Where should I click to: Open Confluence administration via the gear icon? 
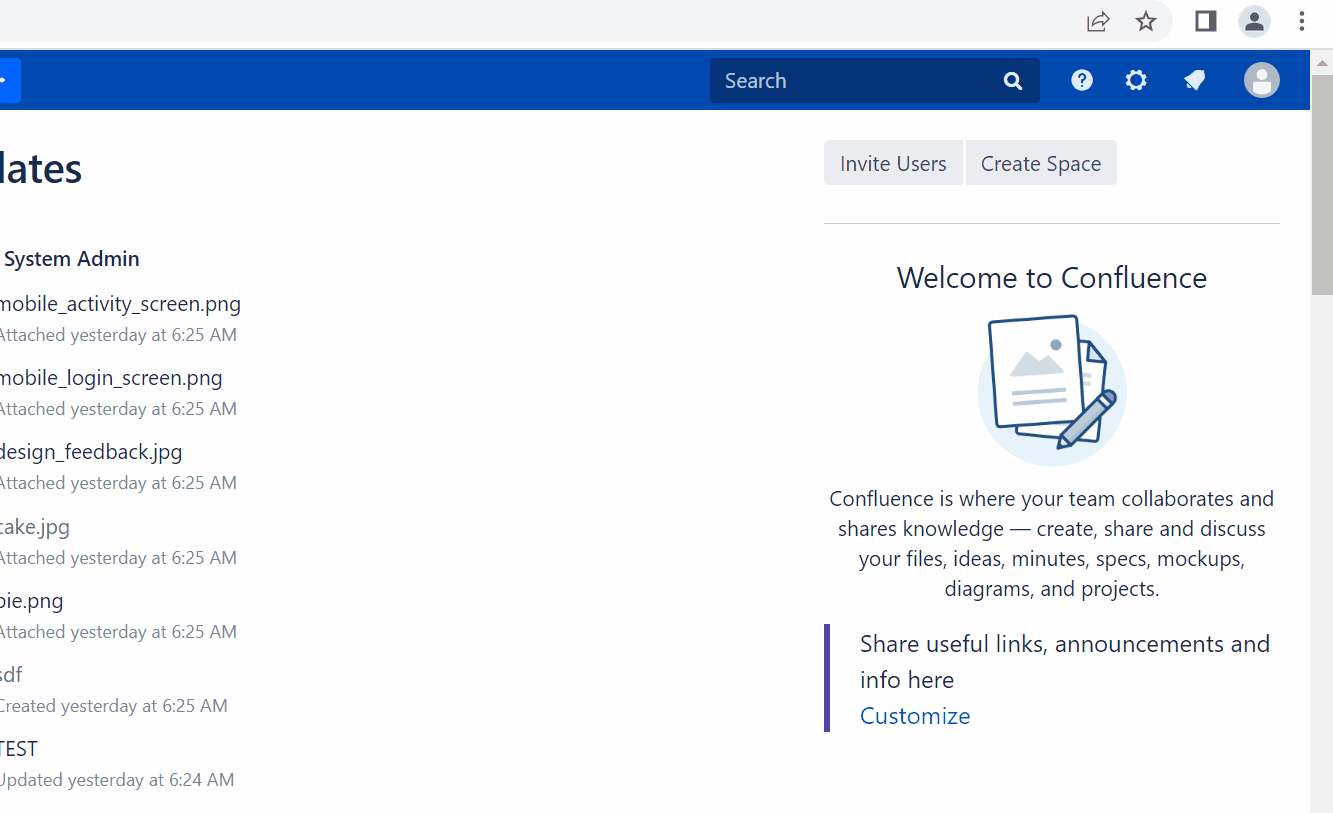point(1136,80)
